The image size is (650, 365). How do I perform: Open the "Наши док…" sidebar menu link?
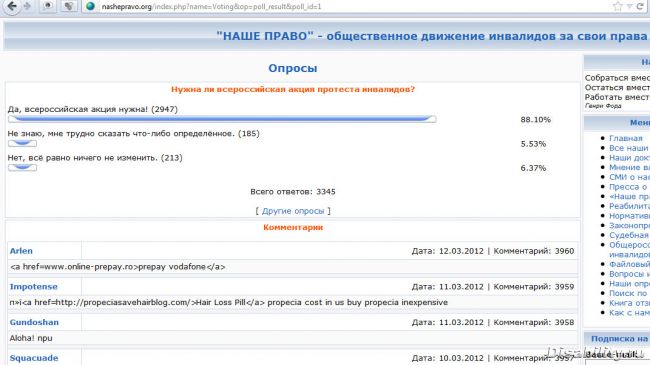[629, 158]
